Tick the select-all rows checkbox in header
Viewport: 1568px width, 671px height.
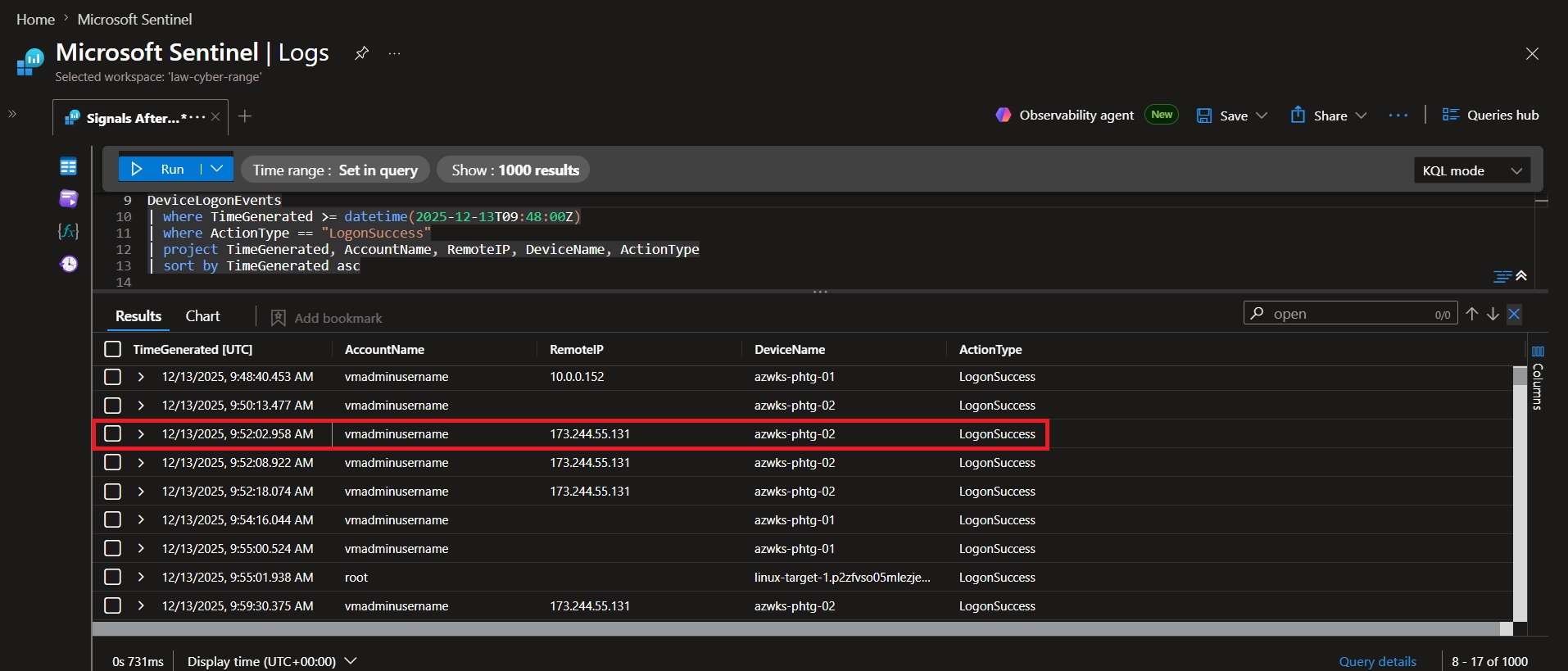[113, 349]
